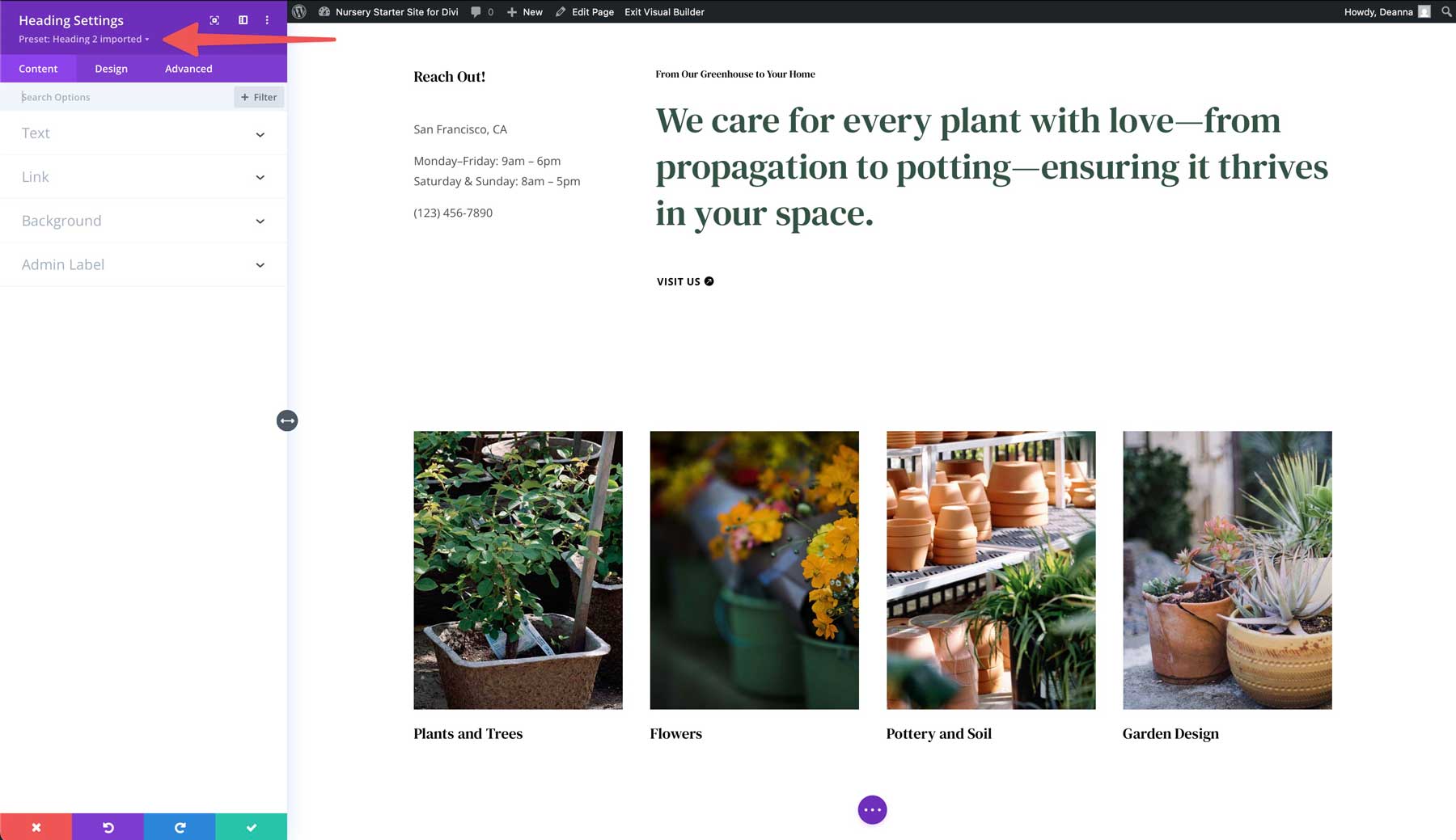Click the split-screen panel icon beside the kebab menu
The width and height of the screenshot is (1456, 840).
(243, 19)
